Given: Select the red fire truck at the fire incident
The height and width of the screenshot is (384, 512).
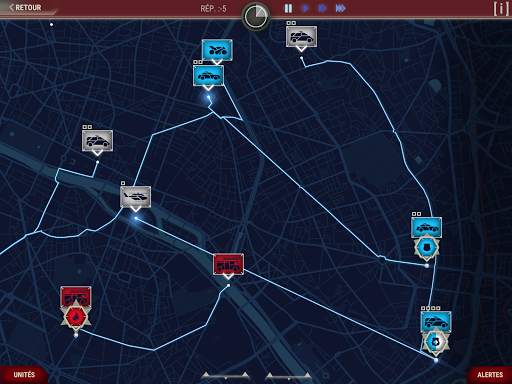Looking at the screenshot, I should click(x=76, y=295).
